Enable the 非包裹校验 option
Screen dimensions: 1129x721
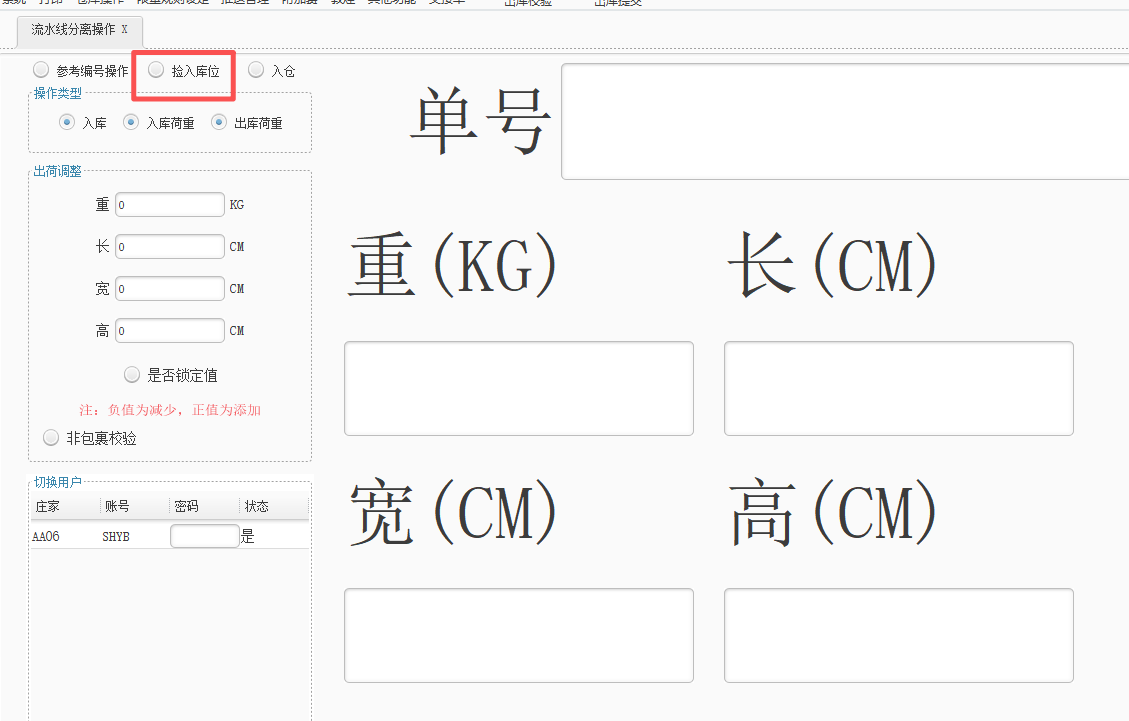point(51,438)
